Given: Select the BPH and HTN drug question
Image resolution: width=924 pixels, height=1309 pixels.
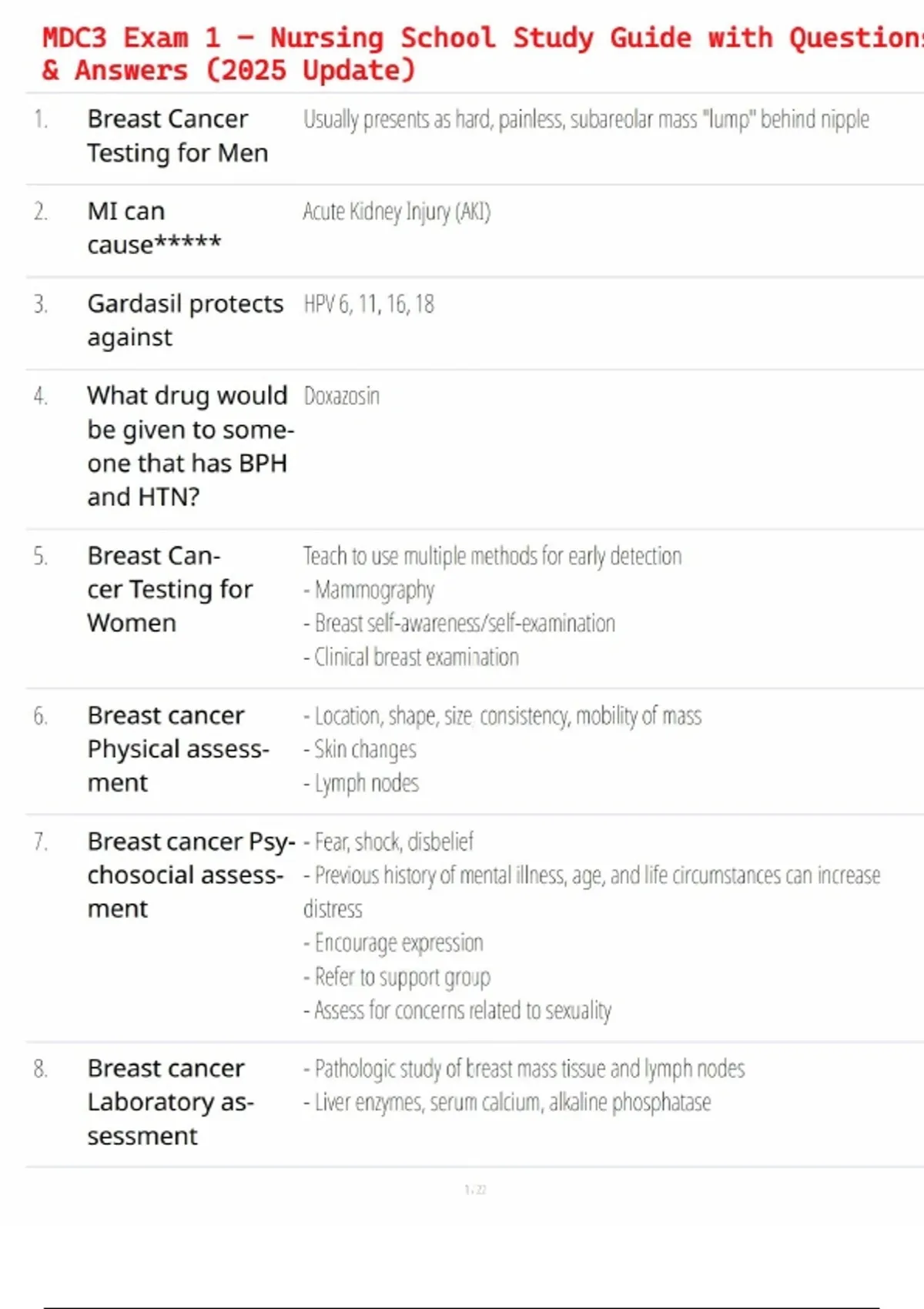Looking at the screenshot, I should tap(189, 447).
